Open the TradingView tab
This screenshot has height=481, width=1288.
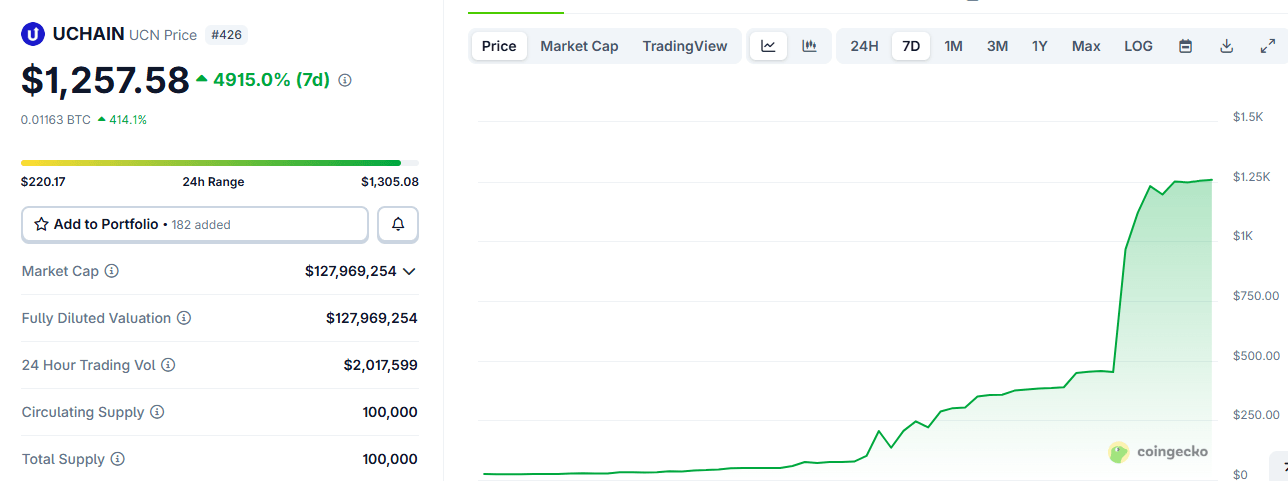coord(685,46)
